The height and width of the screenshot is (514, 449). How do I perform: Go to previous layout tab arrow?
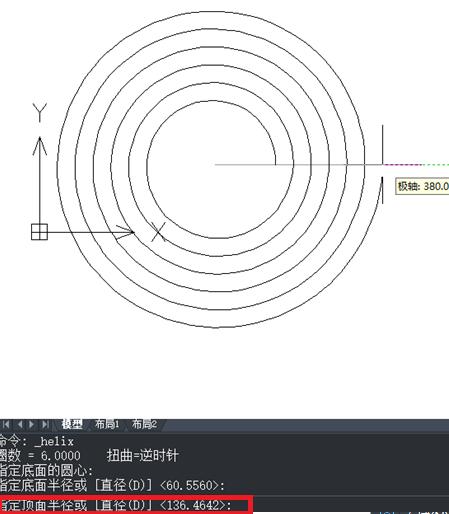coord(20,424)
